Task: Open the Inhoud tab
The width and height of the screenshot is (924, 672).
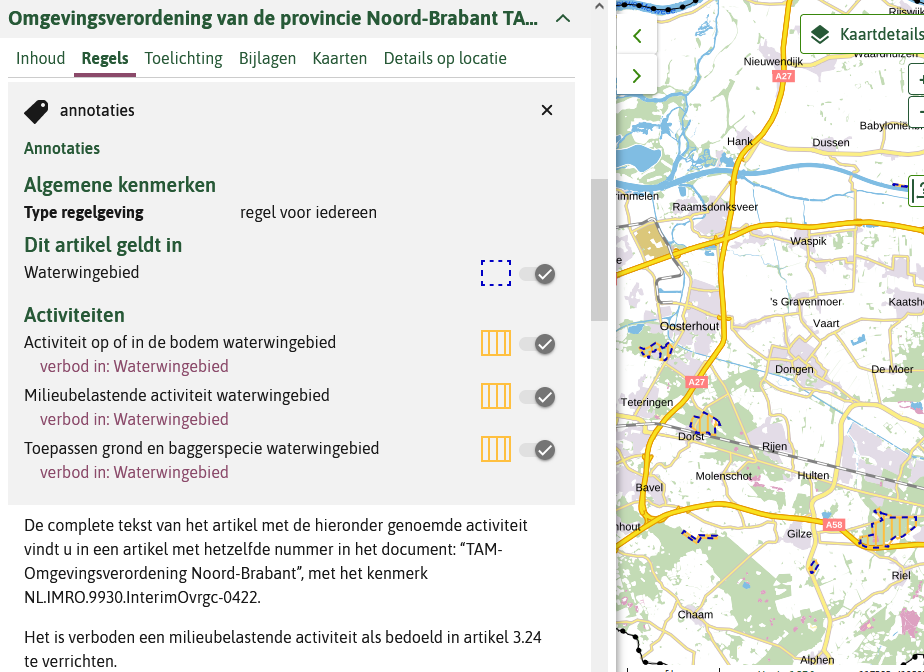Action: pyautogui.click(x=41, y=58)
